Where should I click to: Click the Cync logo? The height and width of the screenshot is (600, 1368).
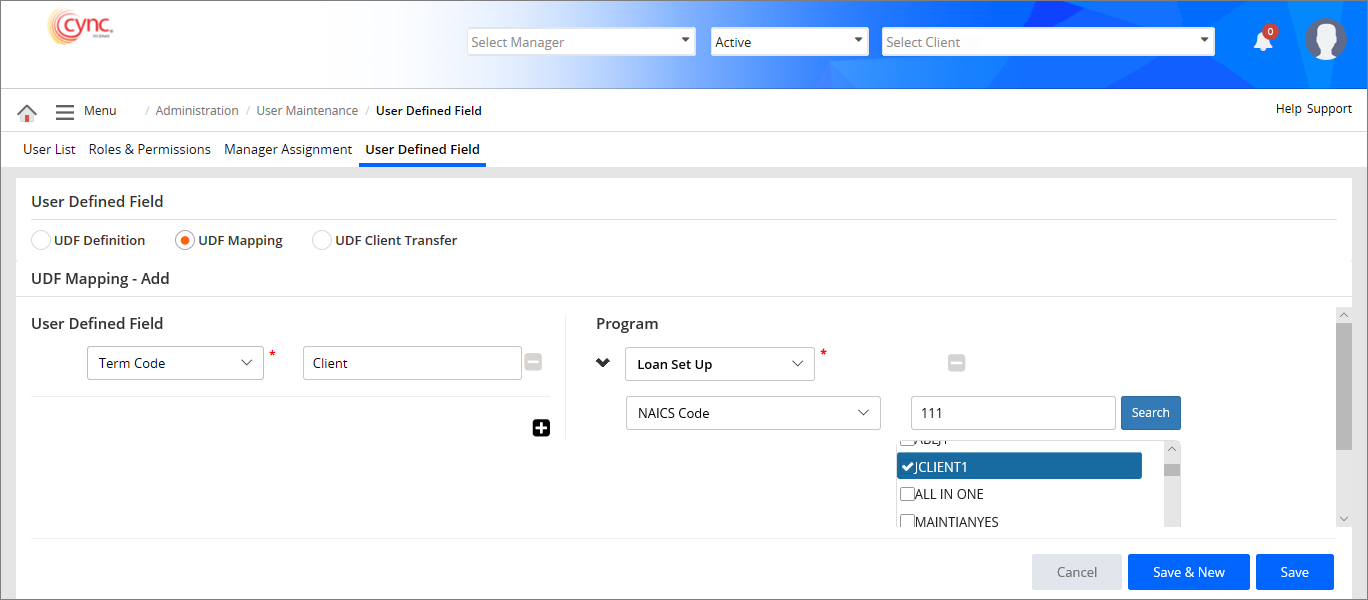[81, 28]
